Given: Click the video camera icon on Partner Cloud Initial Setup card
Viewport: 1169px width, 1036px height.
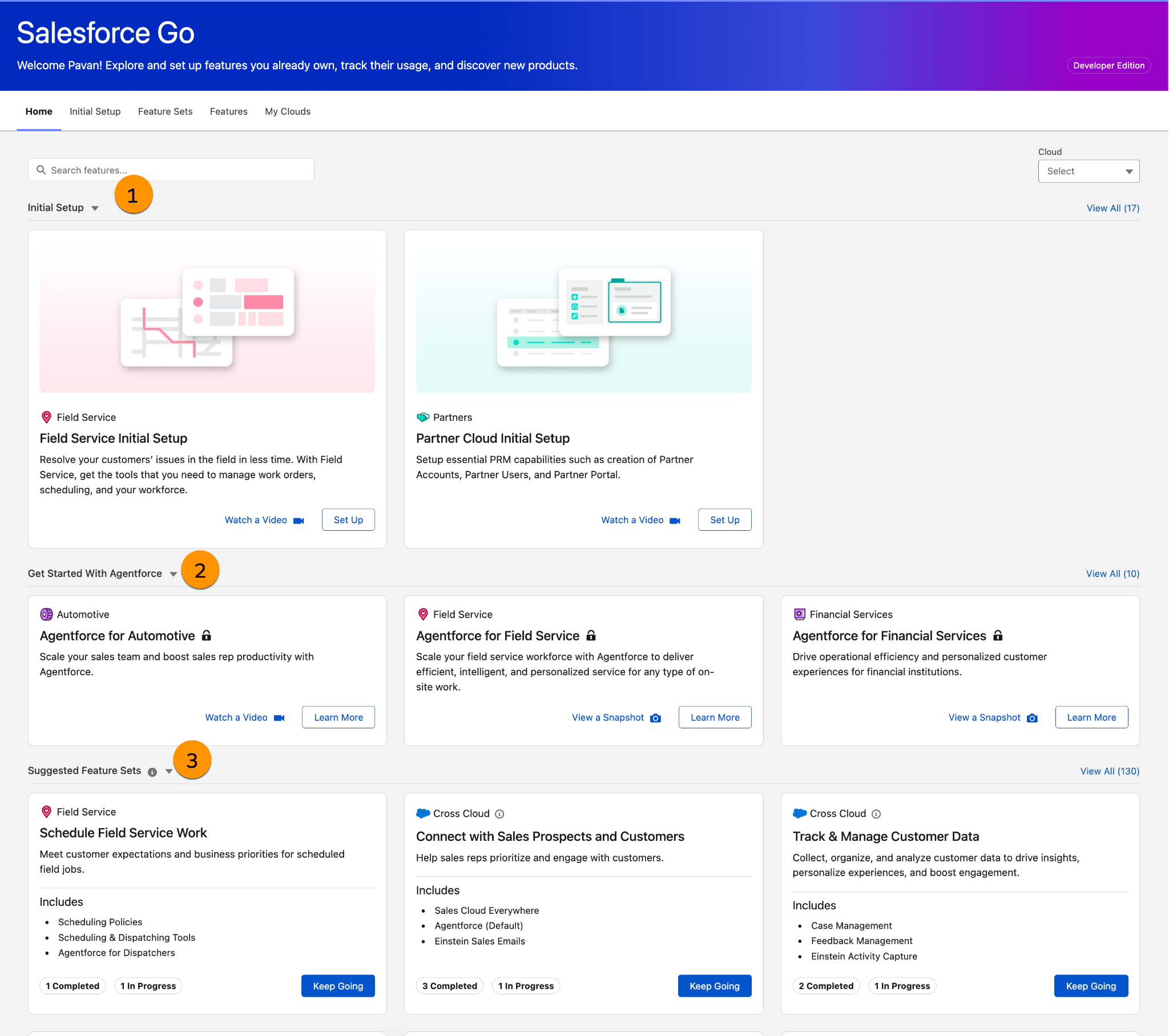Looking at the screenshot, I should 675,521.
